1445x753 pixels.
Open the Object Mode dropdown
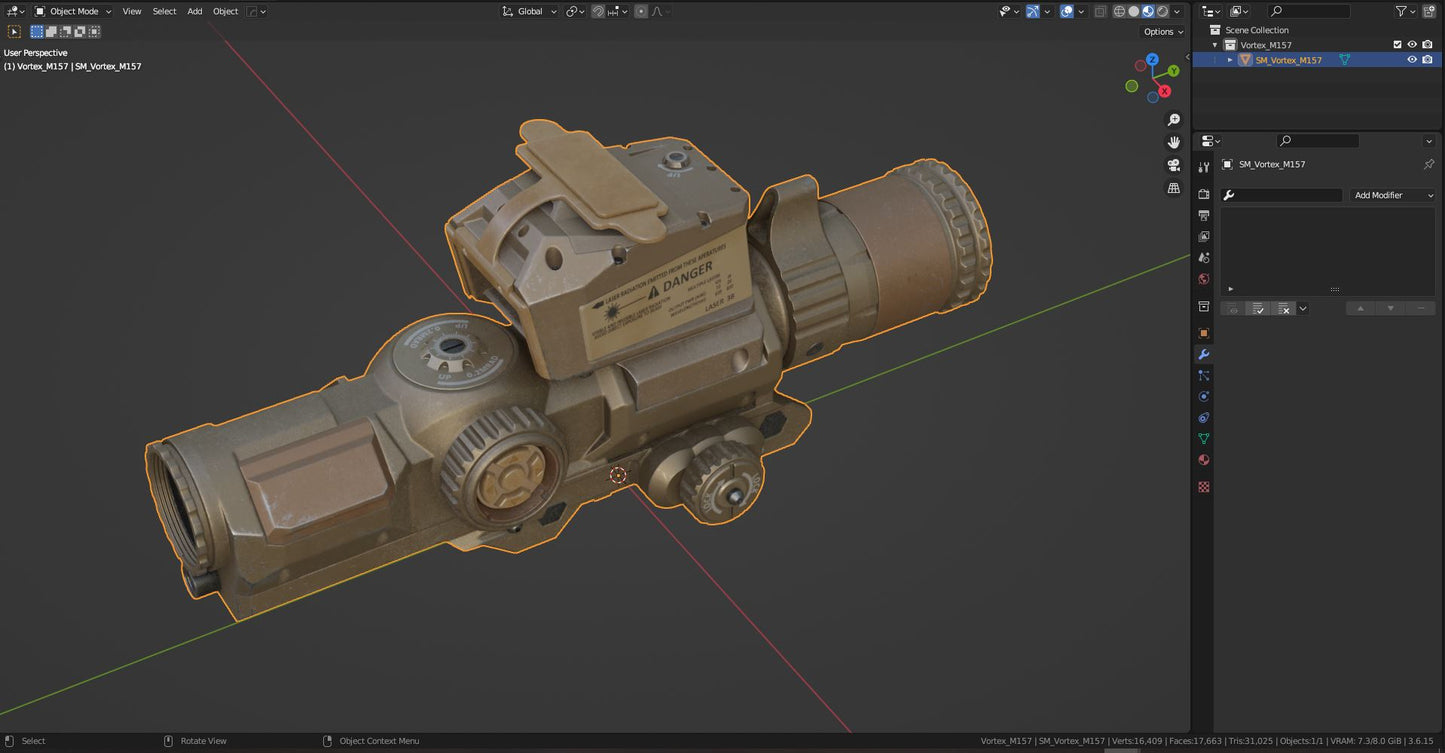[x=73, y=11]
